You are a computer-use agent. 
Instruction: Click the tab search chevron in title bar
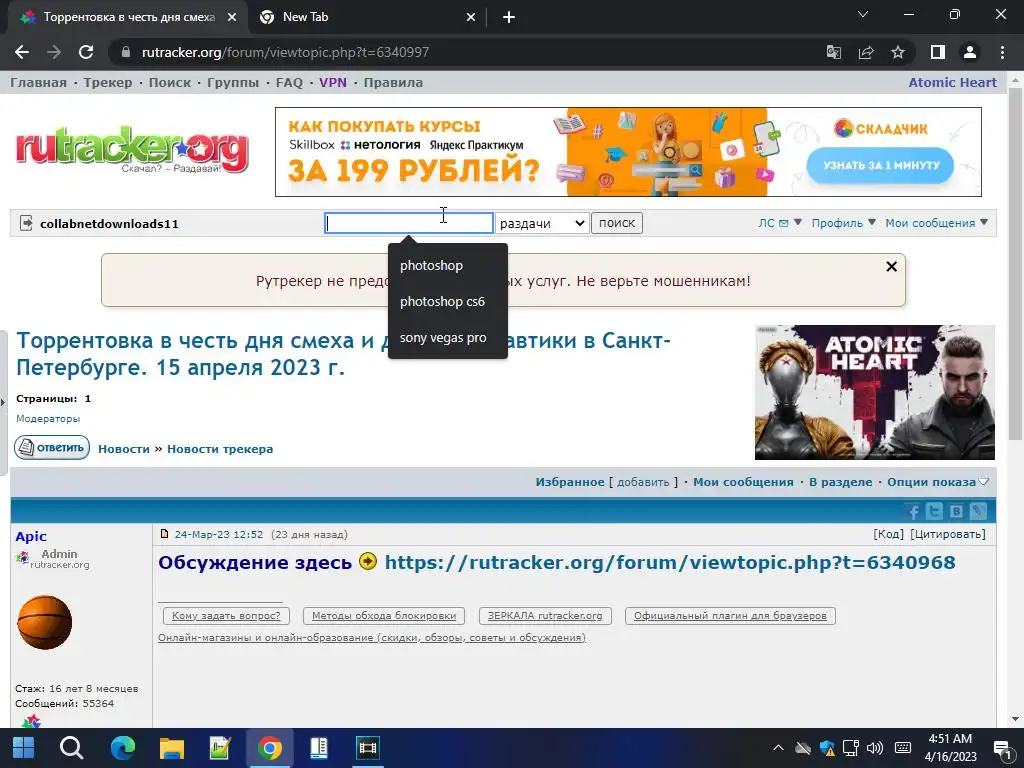(x=863, y=14)
